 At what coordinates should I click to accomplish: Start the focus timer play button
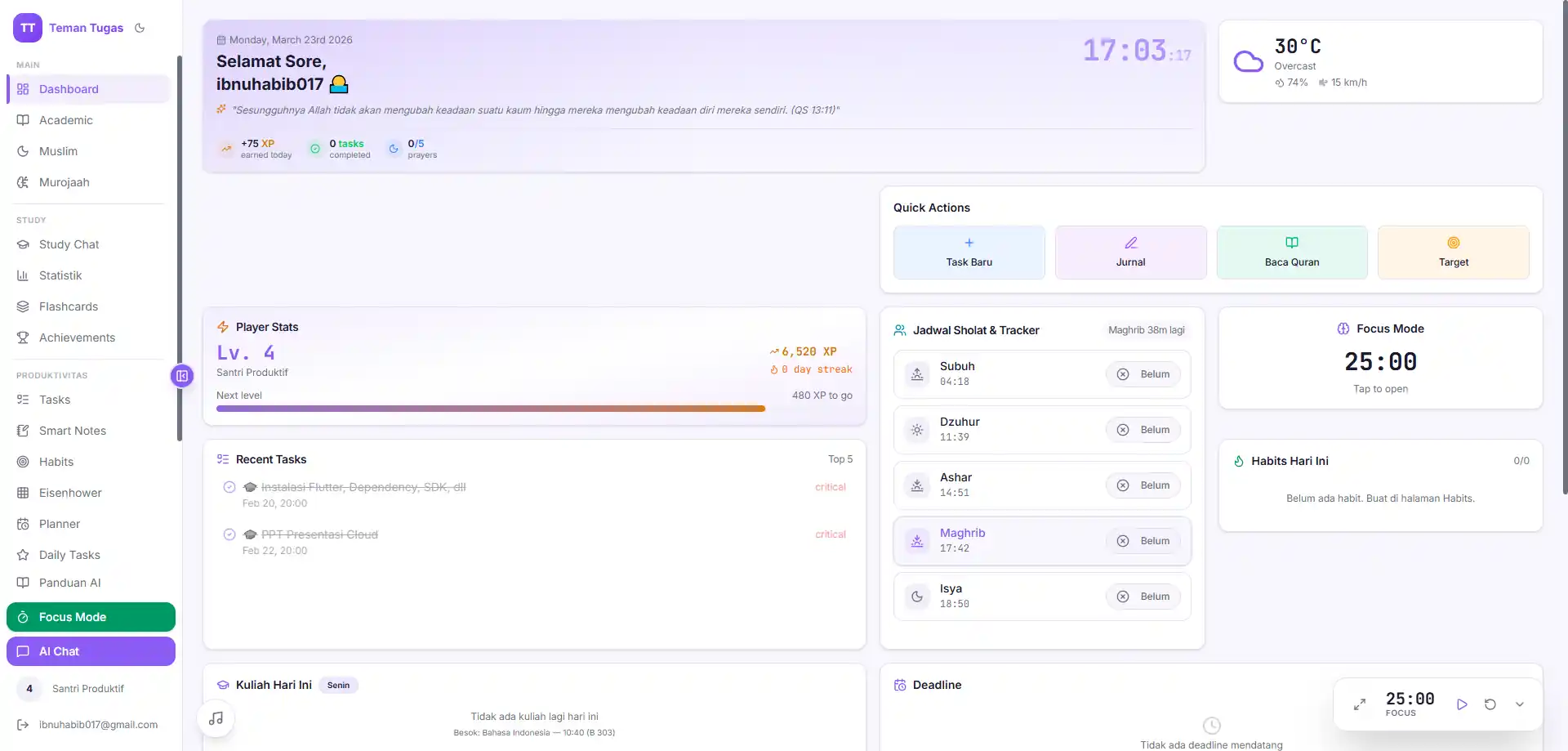tap(1462, 704)
